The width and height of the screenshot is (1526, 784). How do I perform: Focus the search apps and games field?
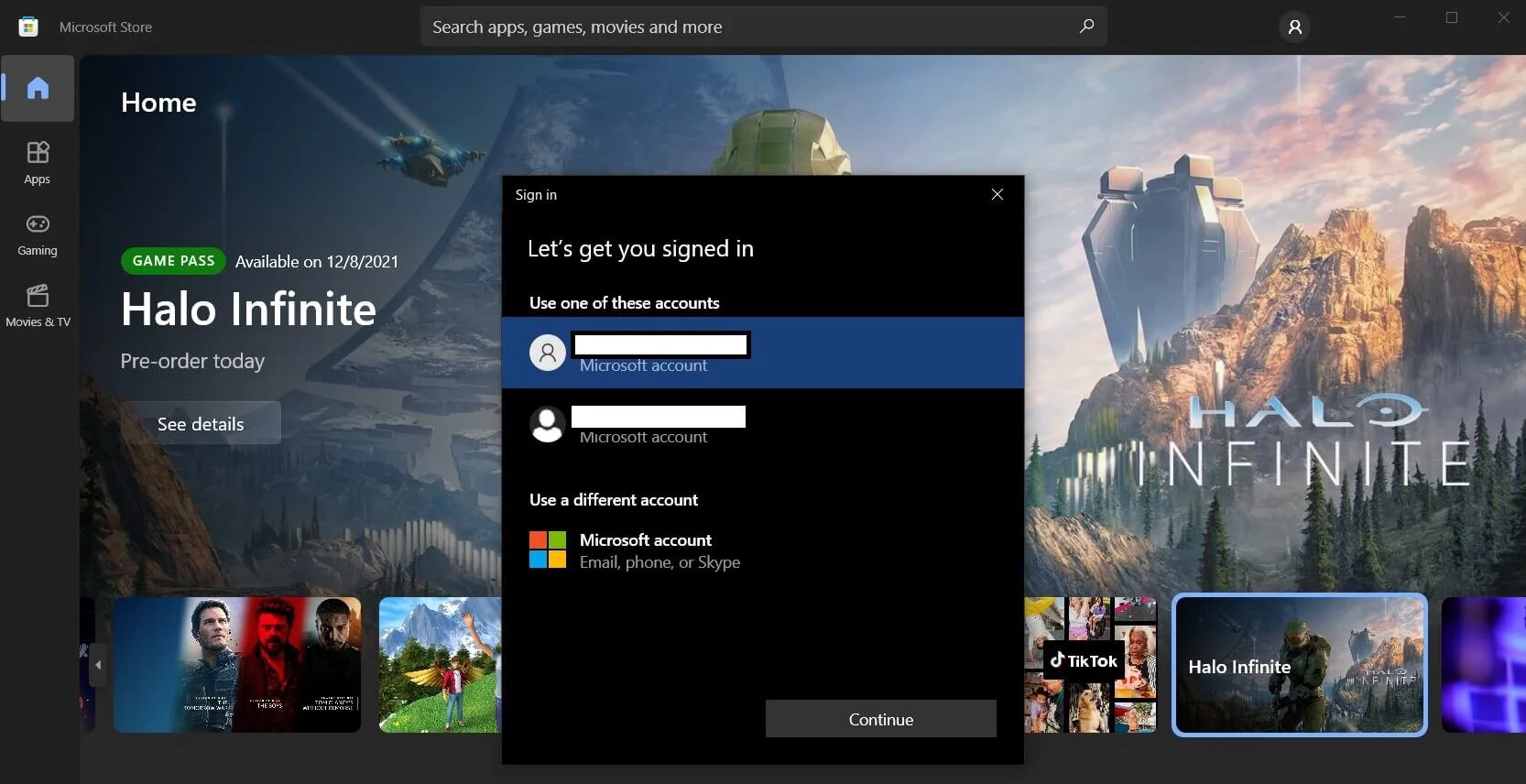pos(764,27)
